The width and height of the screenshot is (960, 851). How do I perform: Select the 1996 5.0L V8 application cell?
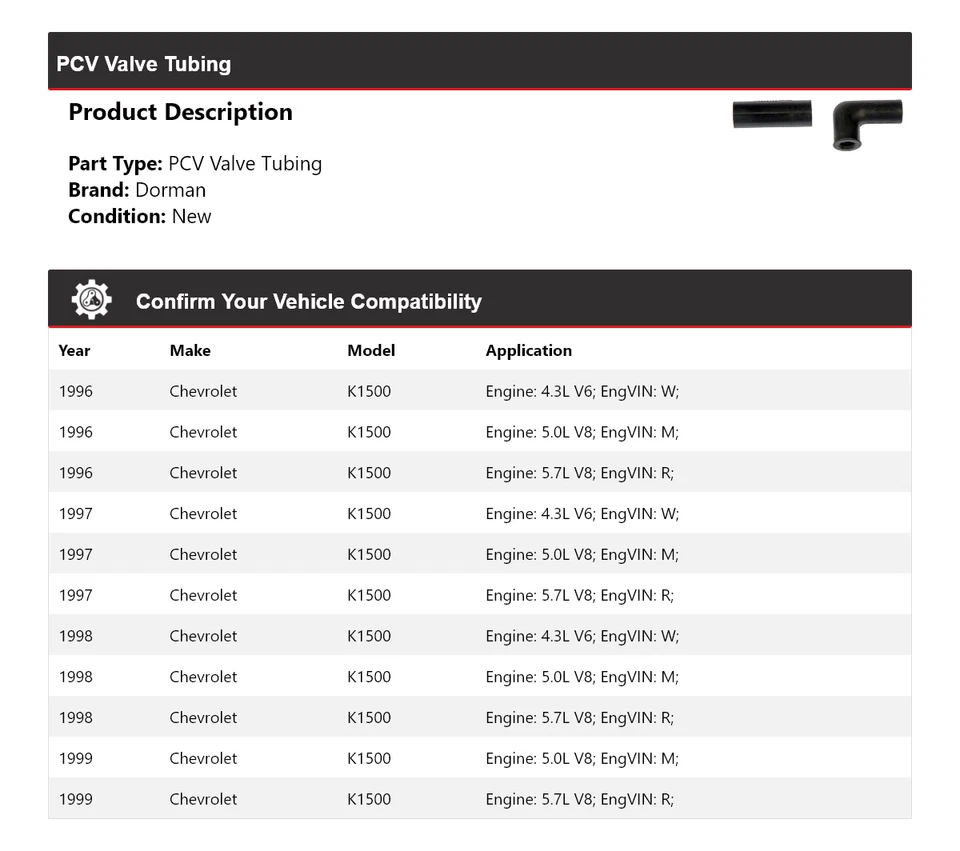click(x=582, y=432)
